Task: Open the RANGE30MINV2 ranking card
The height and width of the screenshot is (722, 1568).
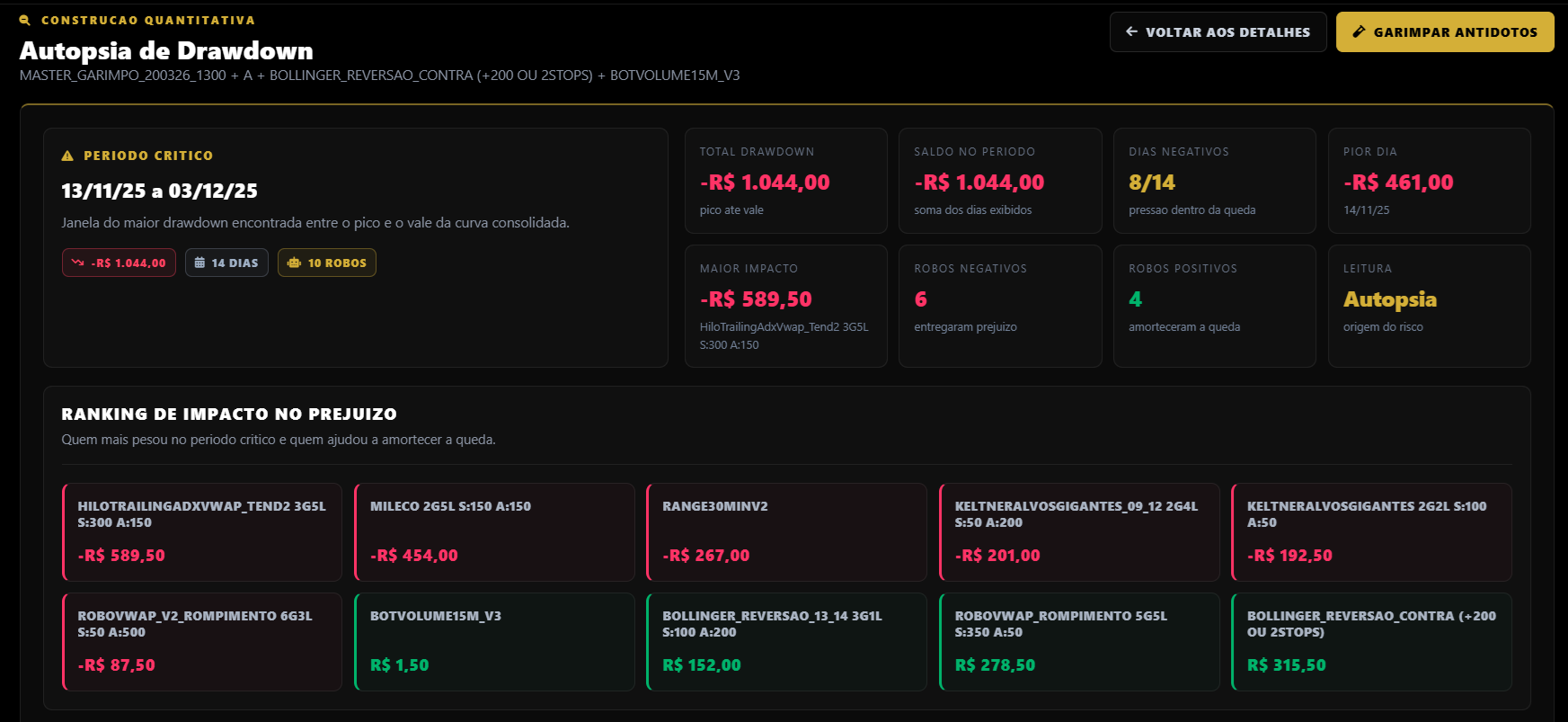Action: pyautogui.click(x=786, y=532)
